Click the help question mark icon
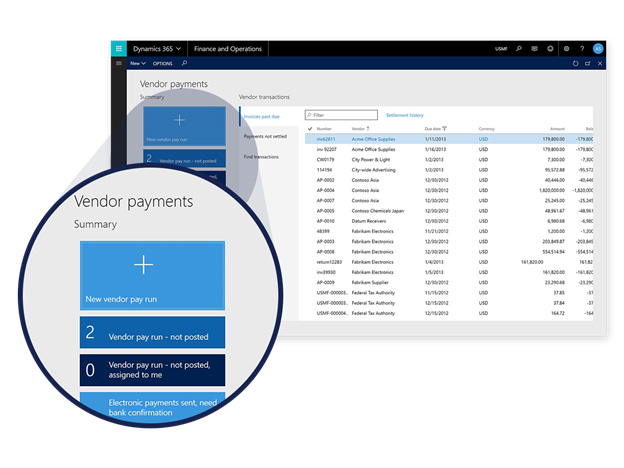The height and width of the screenshot is (468, 624). point(582,49)
